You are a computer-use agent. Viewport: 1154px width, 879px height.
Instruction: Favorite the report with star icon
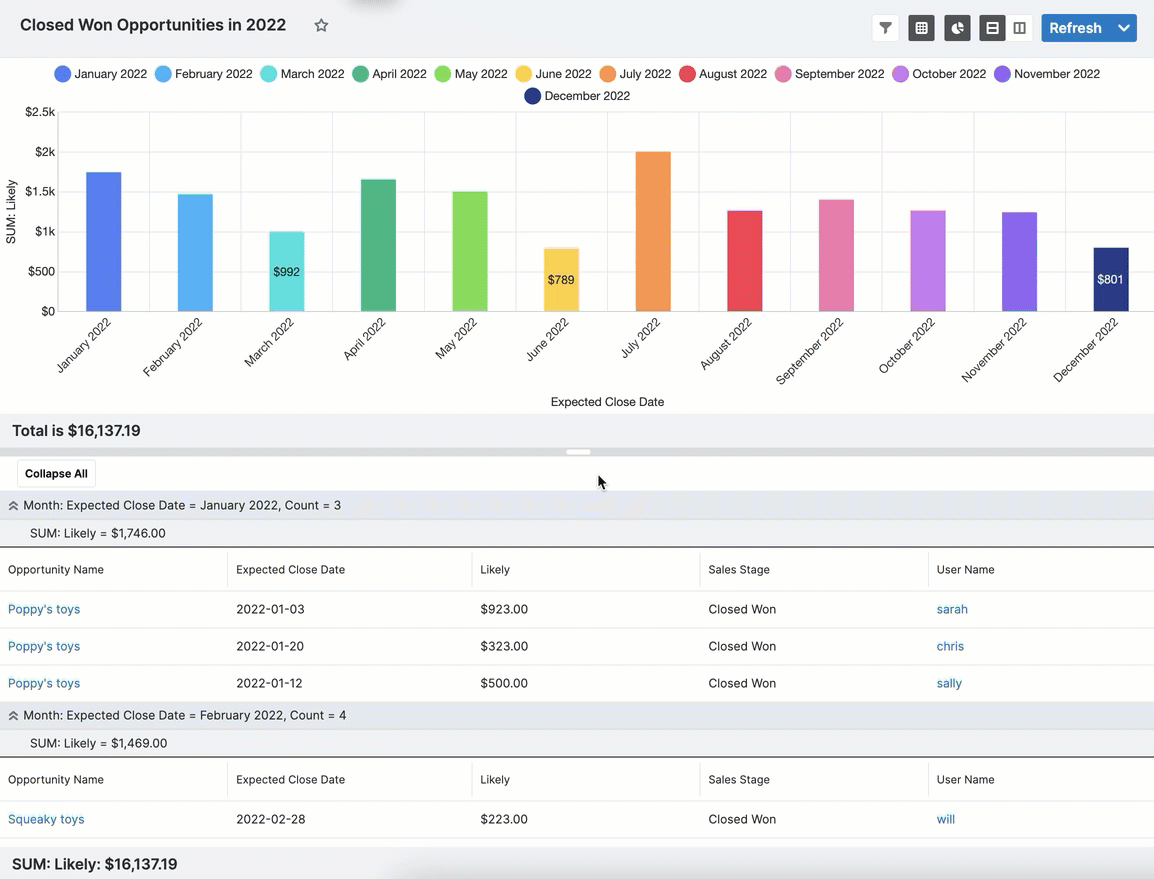321,26
